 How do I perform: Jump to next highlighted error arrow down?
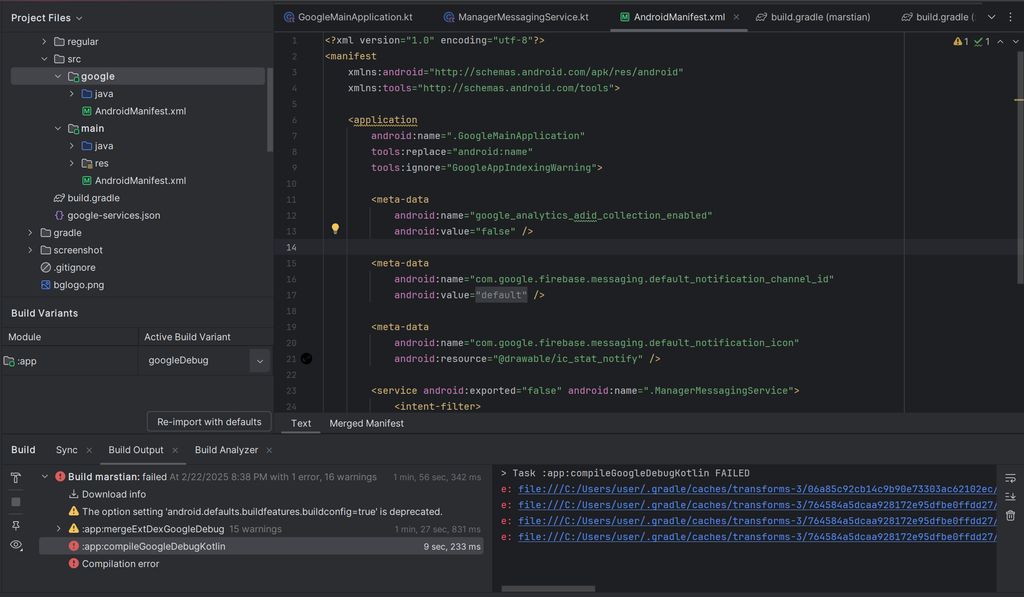pos(1017,42)
